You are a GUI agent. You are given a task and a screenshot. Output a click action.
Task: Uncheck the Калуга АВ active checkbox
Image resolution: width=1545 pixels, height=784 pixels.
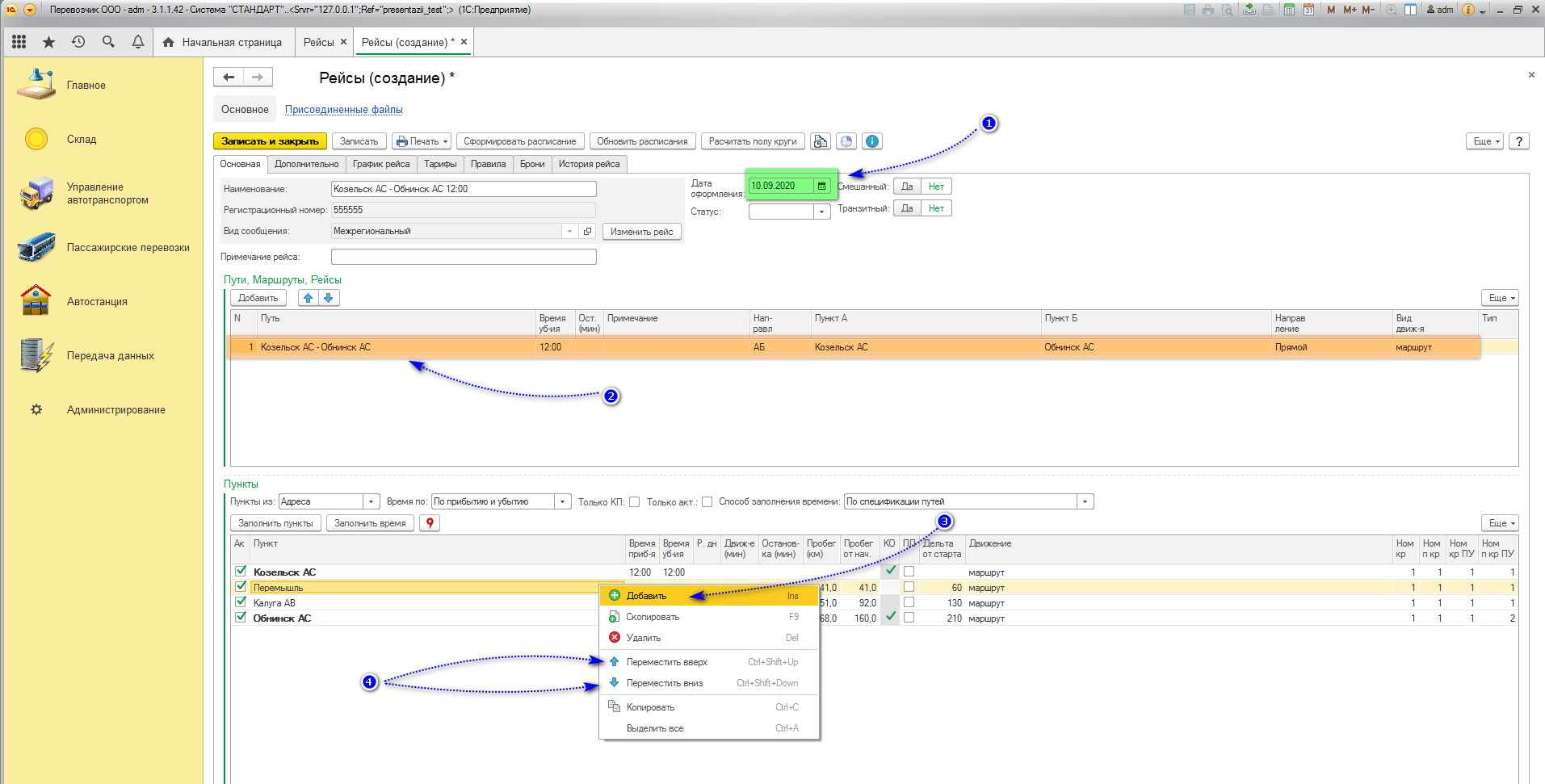point(241,602)
